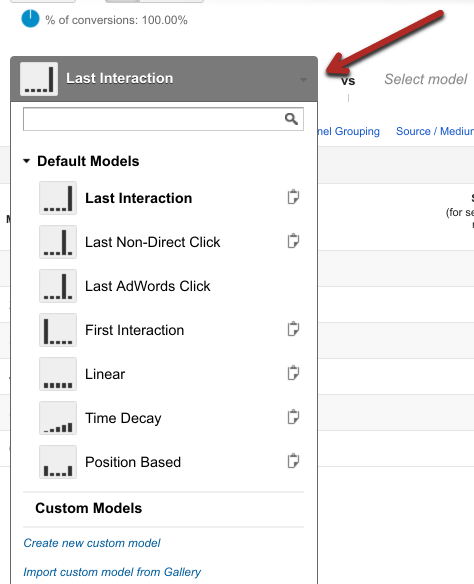The image size is (474, 584).
Task: Copy the Time Decay model
Action: [x=293, y=417]
